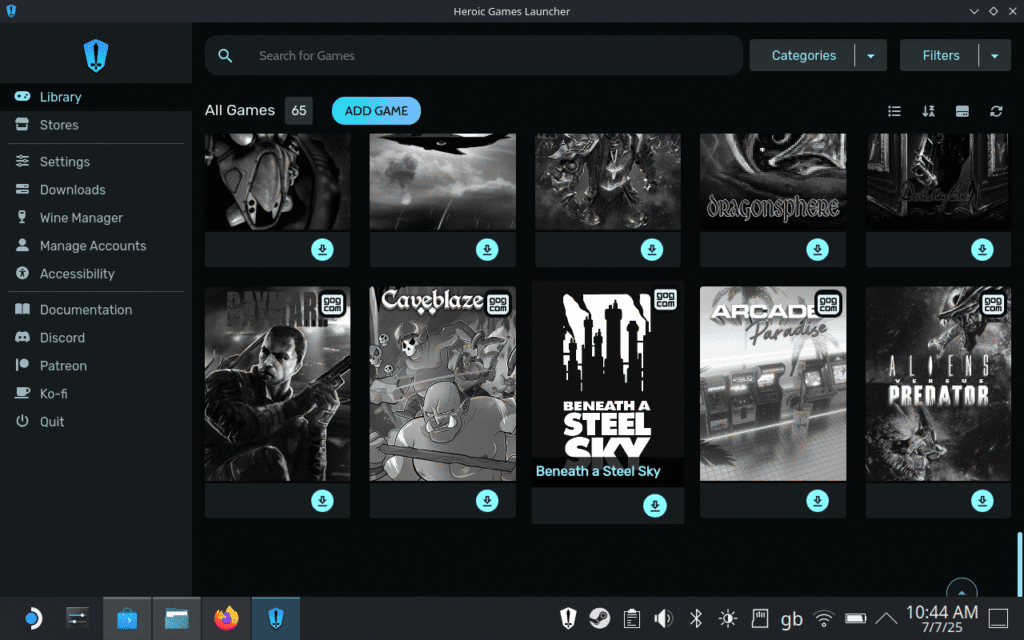Open the Documentation link

click(x=86, y=310)
